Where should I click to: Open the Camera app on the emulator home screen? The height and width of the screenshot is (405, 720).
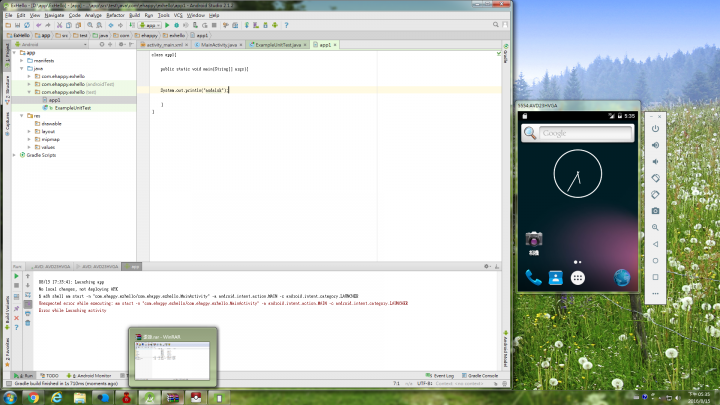coord(534,243)
